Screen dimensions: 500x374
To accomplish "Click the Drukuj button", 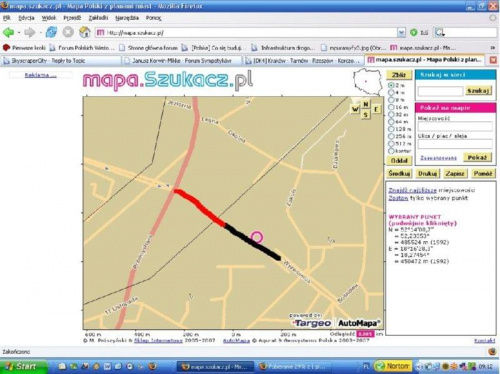I will click(x=427, y=173).
